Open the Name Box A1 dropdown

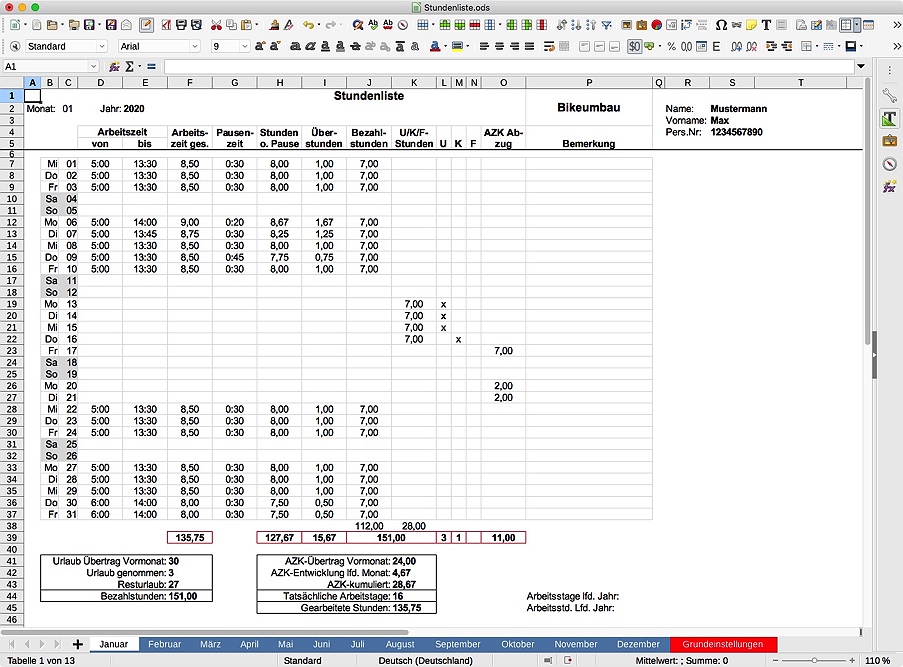point(93,66)
